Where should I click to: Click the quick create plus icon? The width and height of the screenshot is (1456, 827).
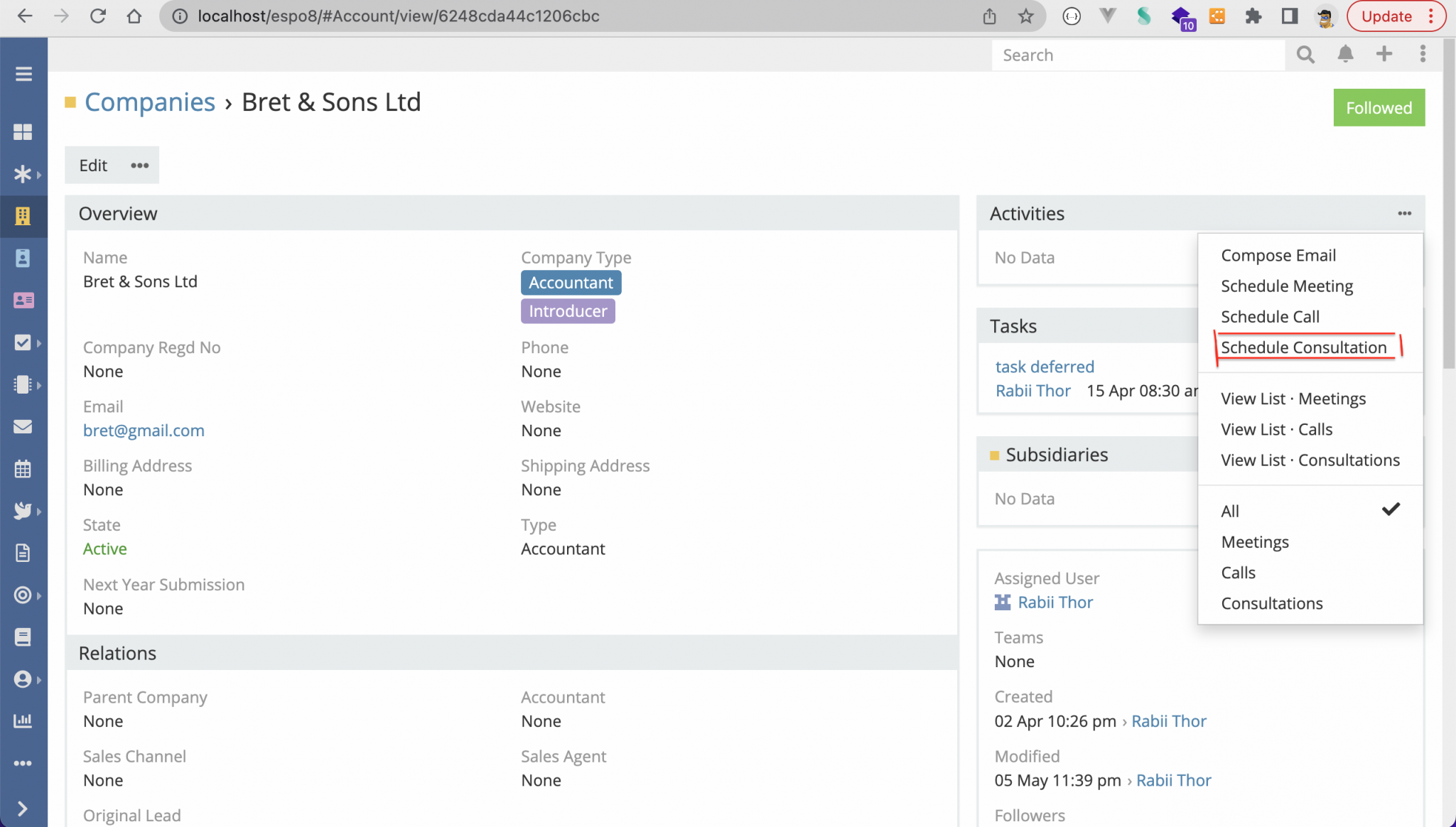pos(1384,55)
